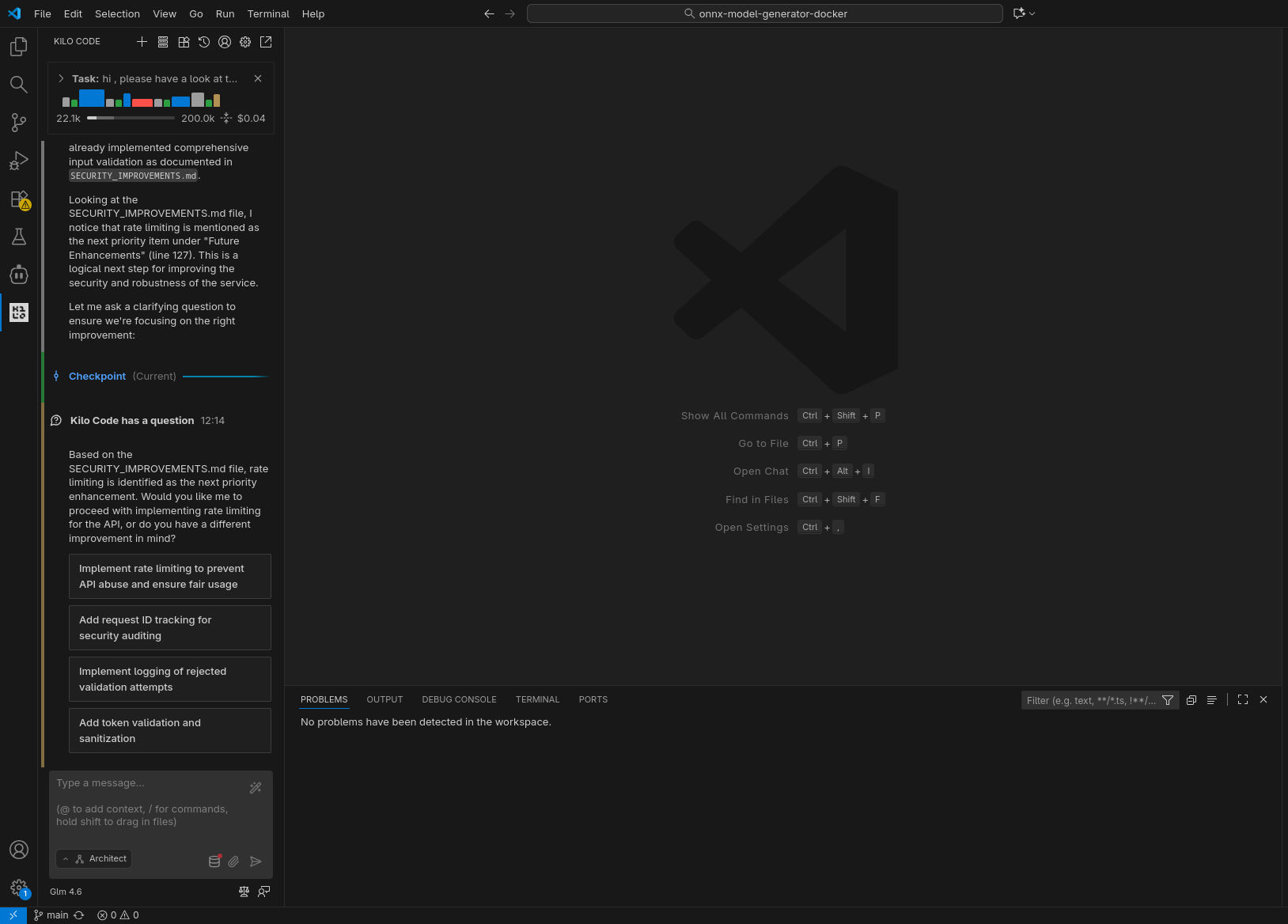Start a new Kilo Code task
Screen dimensions: 1288x924
click(142, 42)
